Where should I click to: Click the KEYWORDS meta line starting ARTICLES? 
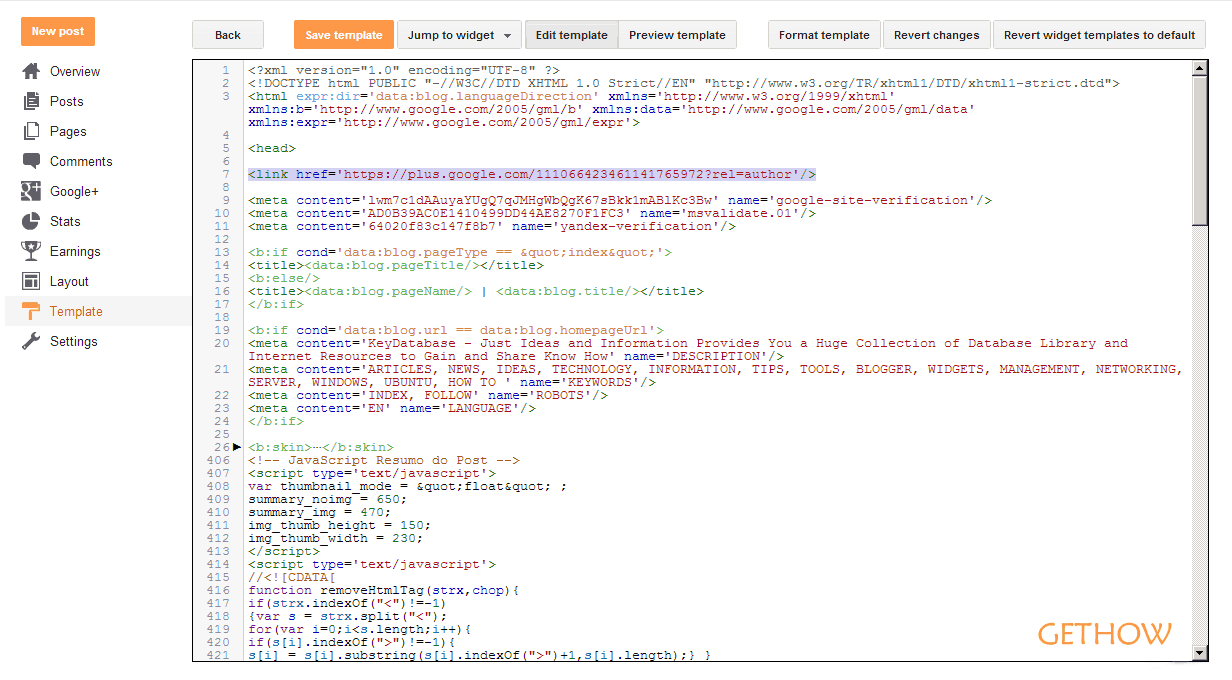715,375
